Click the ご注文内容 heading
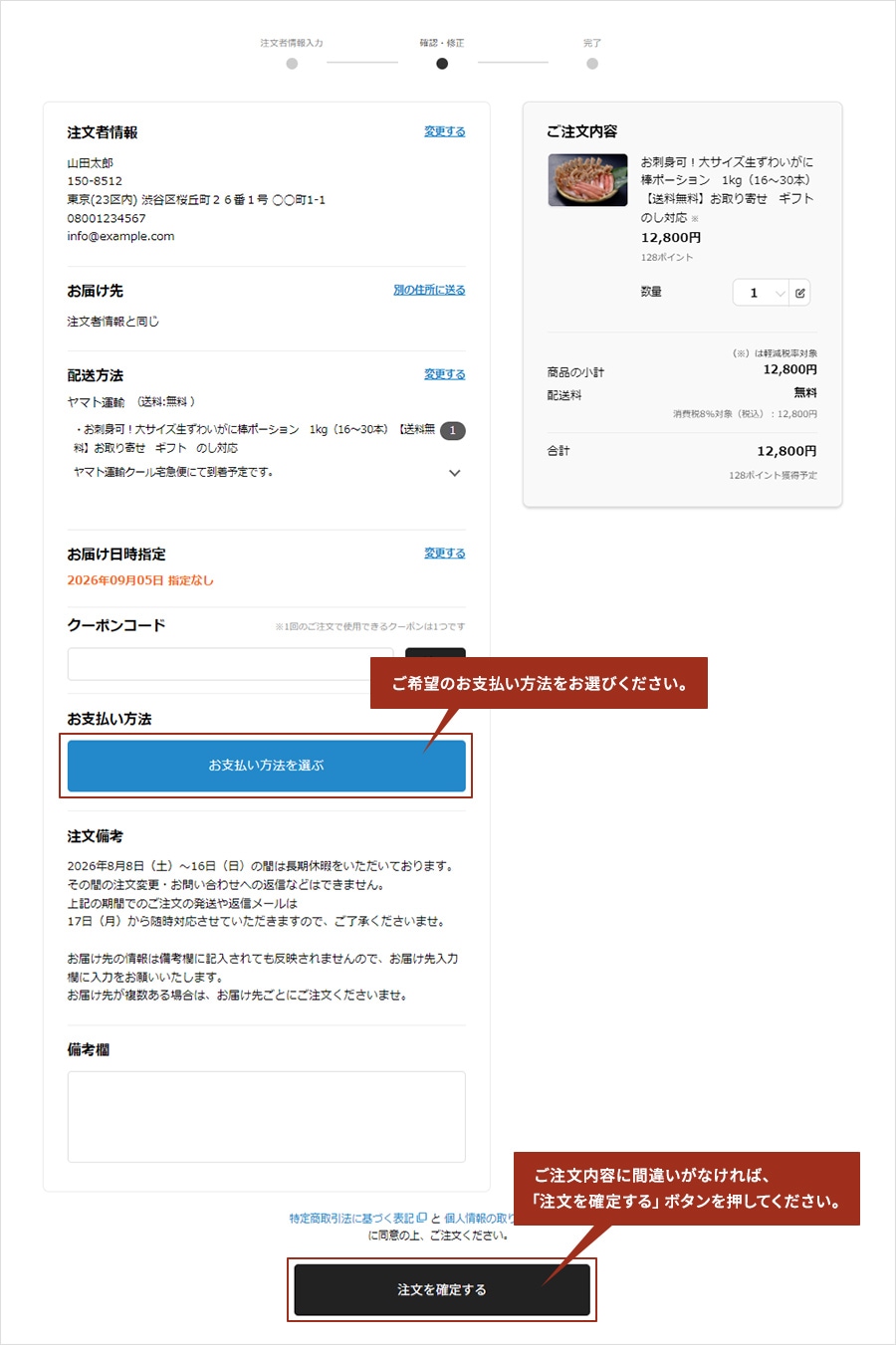 click(x=582, y=131)
